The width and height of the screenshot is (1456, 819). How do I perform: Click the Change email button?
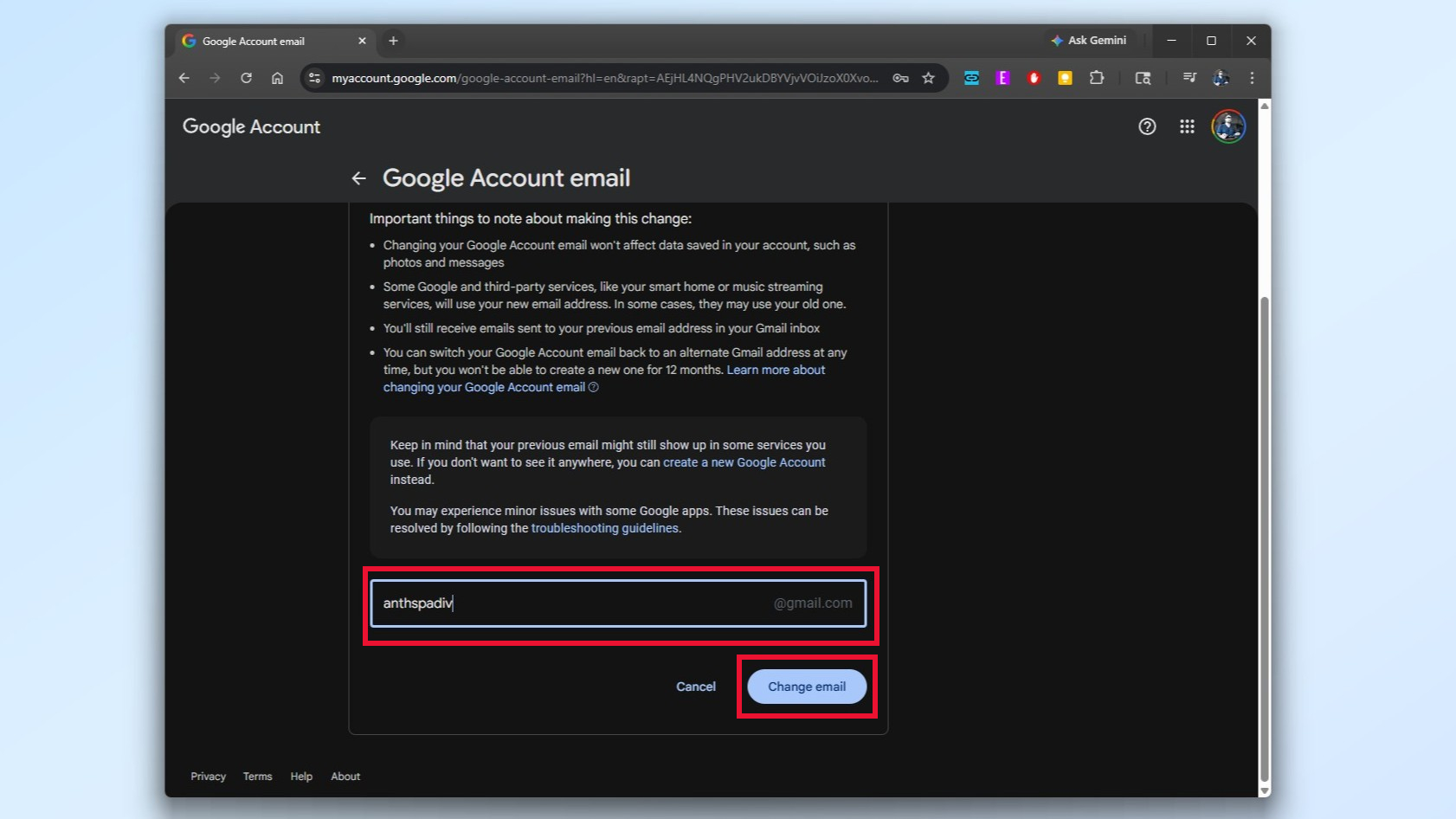[807, 686]
